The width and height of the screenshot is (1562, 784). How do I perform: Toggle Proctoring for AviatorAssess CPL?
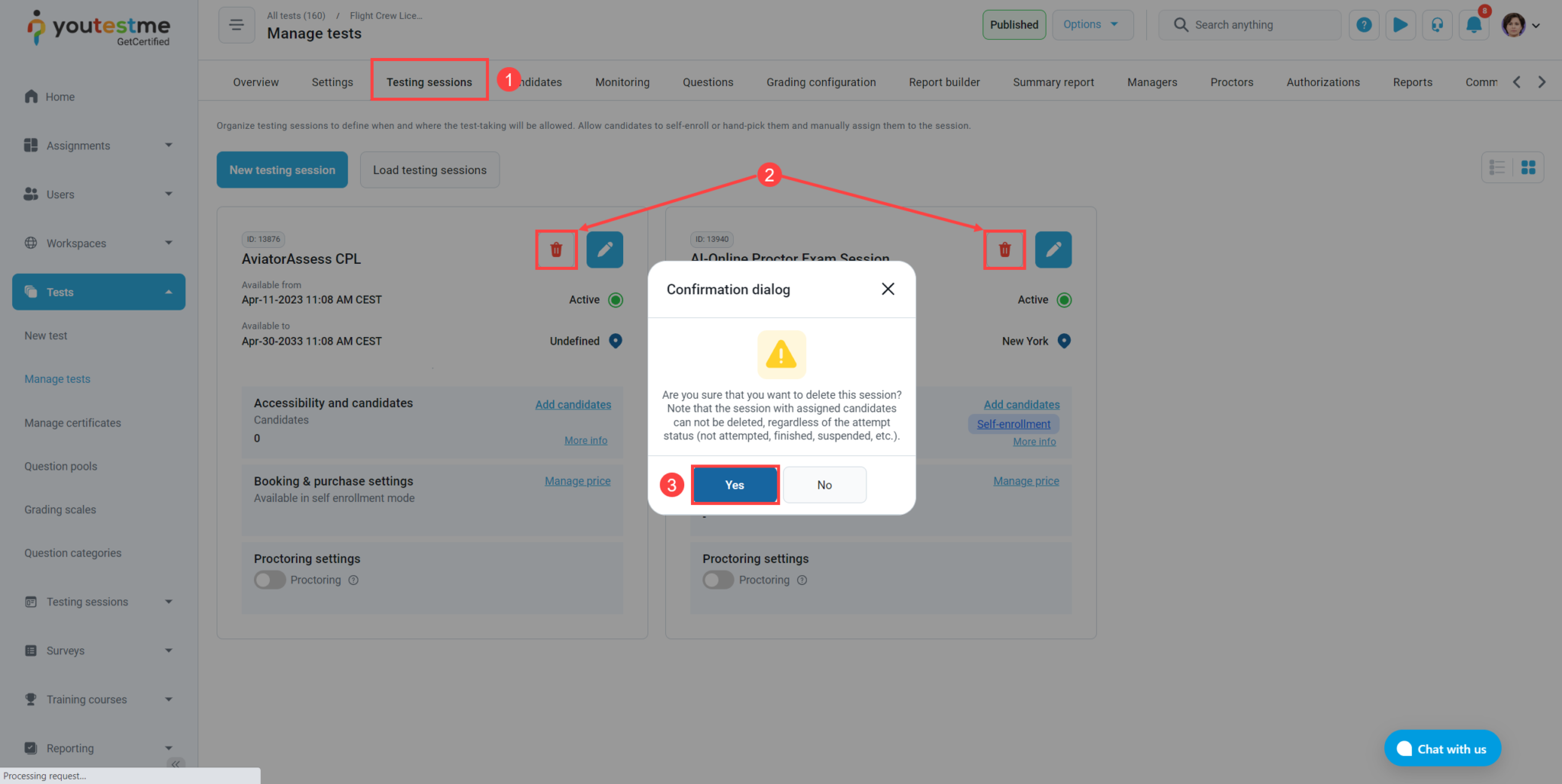pos(270,580)
